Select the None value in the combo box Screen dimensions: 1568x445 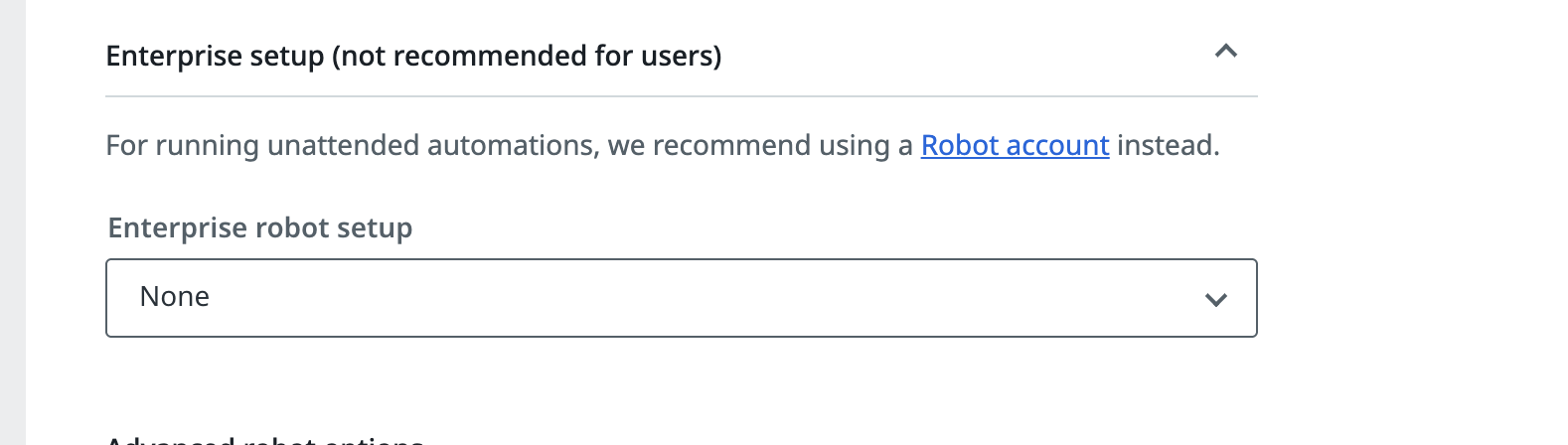pyautogui.click(x=175, y=297)
